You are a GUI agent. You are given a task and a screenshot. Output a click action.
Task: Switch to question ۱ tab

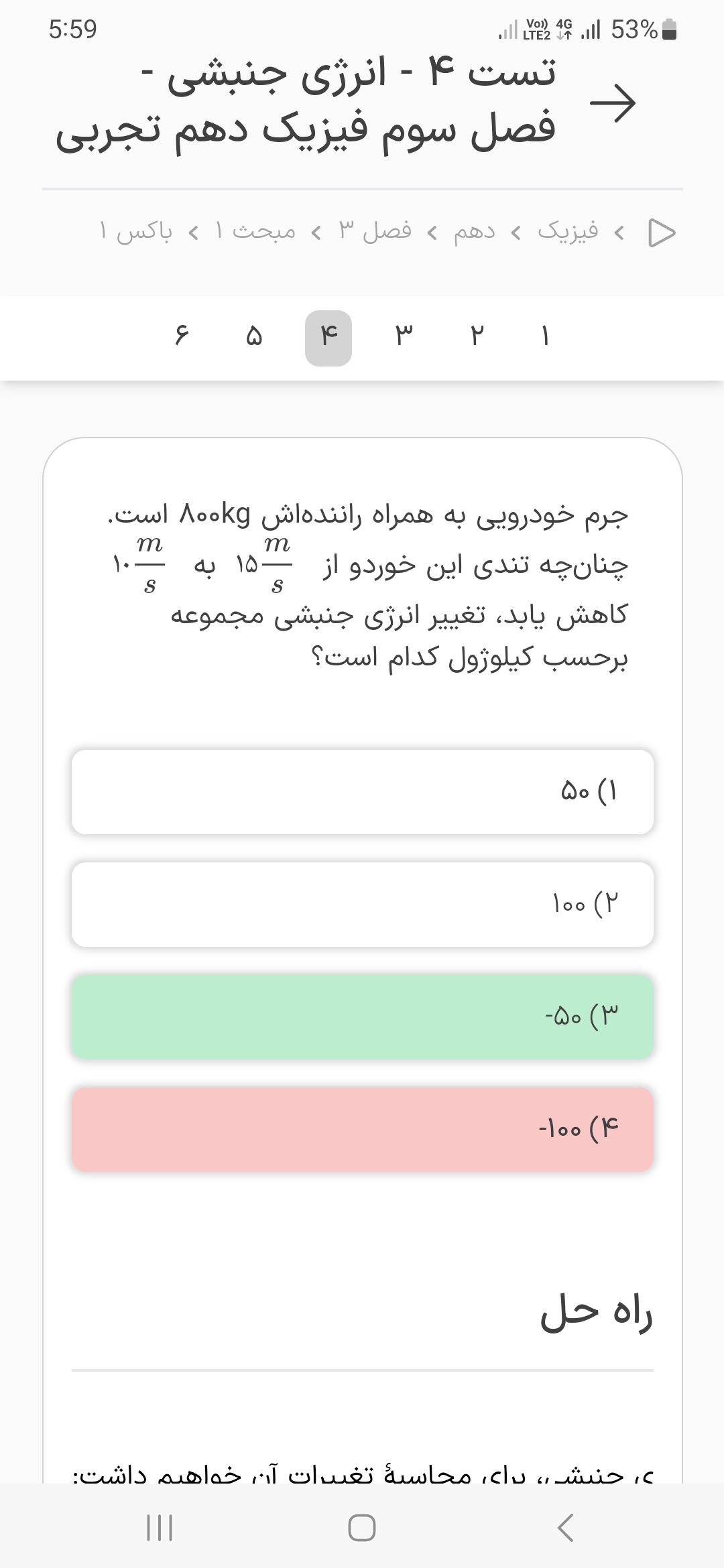point(545,336)
